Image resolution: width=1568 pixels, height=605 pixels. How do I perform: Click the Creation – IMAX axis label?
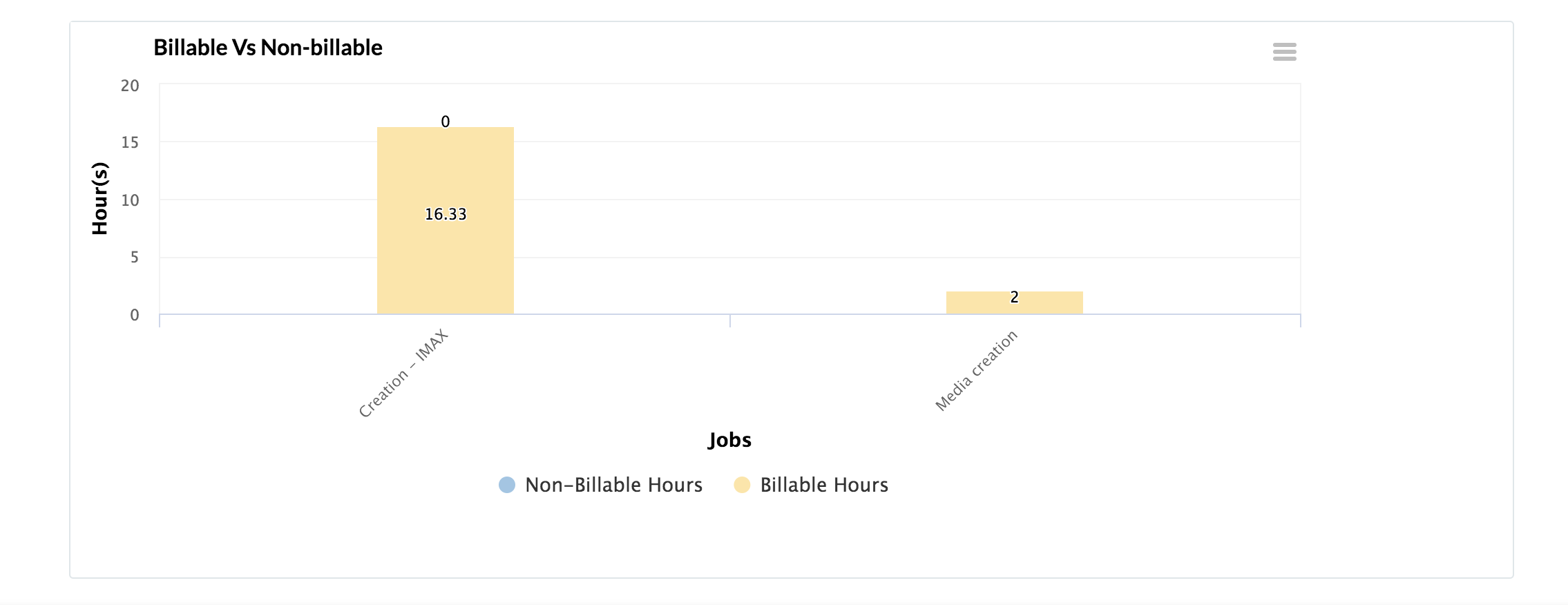404,374
